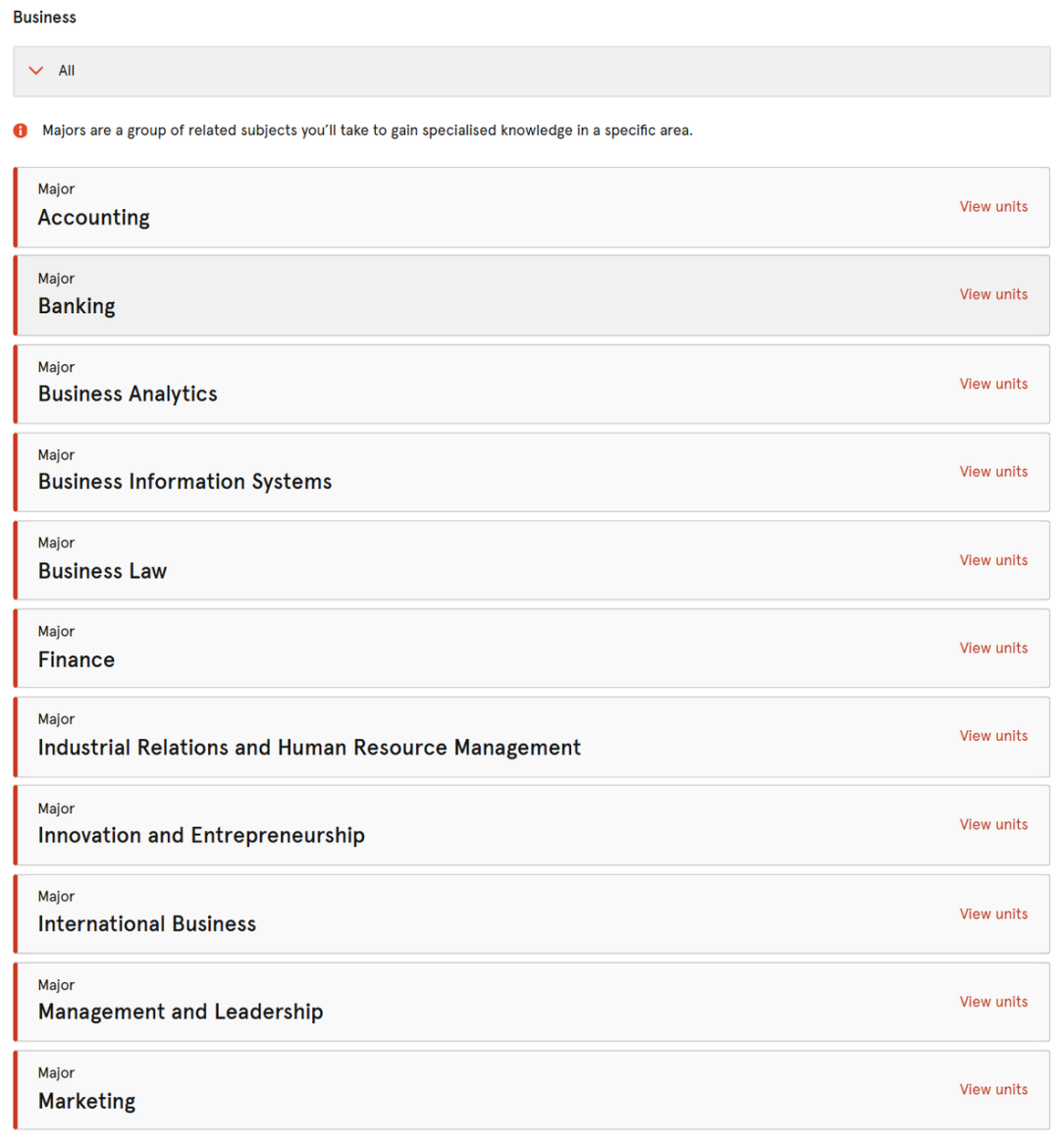The width and height of the screenshot is (1060, 1148).
Task: View units for Innovation and Entrepreneurship
Action: click(992, 824)
